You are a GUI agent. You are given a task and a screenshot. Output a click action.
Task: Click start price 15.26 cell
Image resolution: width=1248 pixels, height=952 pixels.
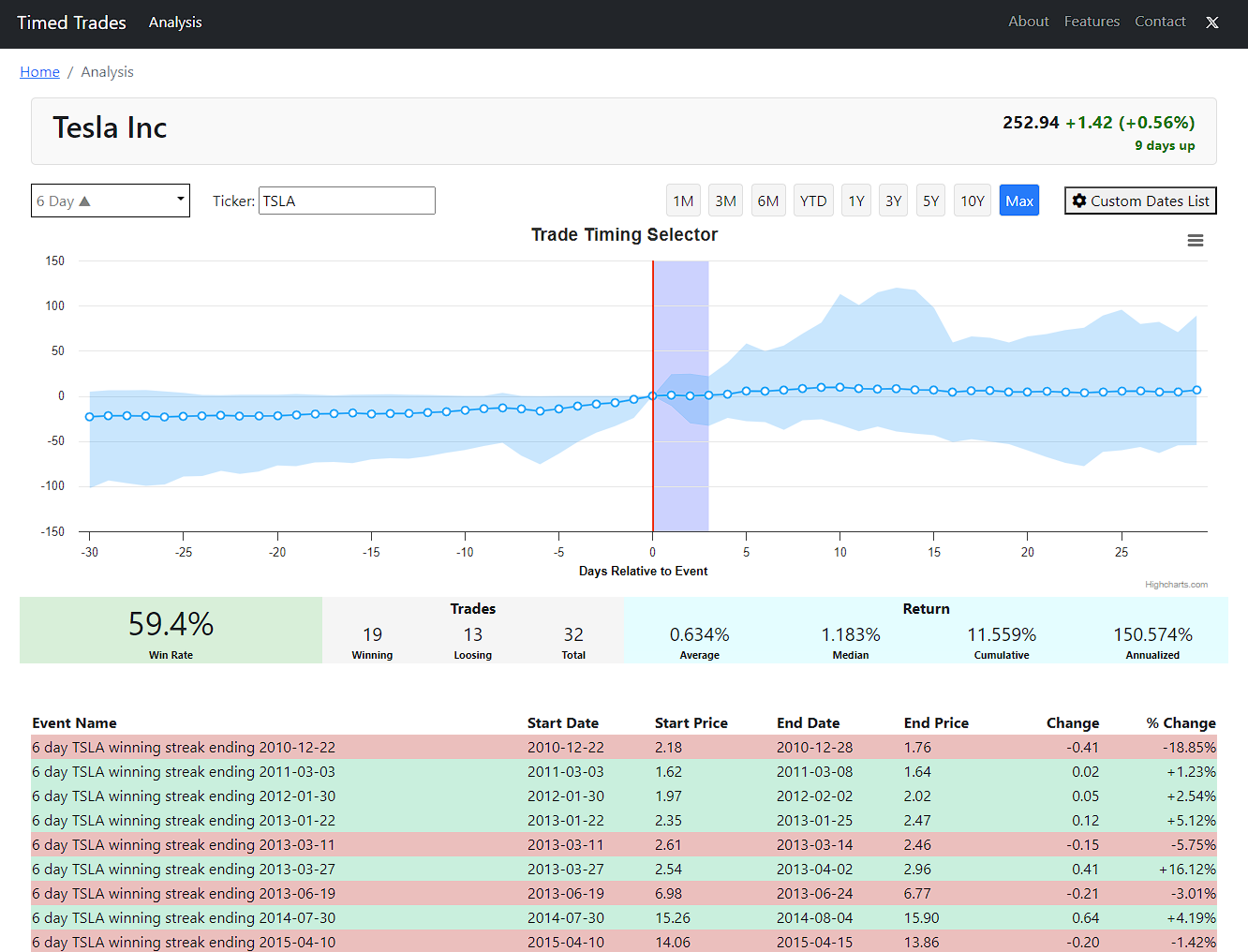[x=673, y=918]
